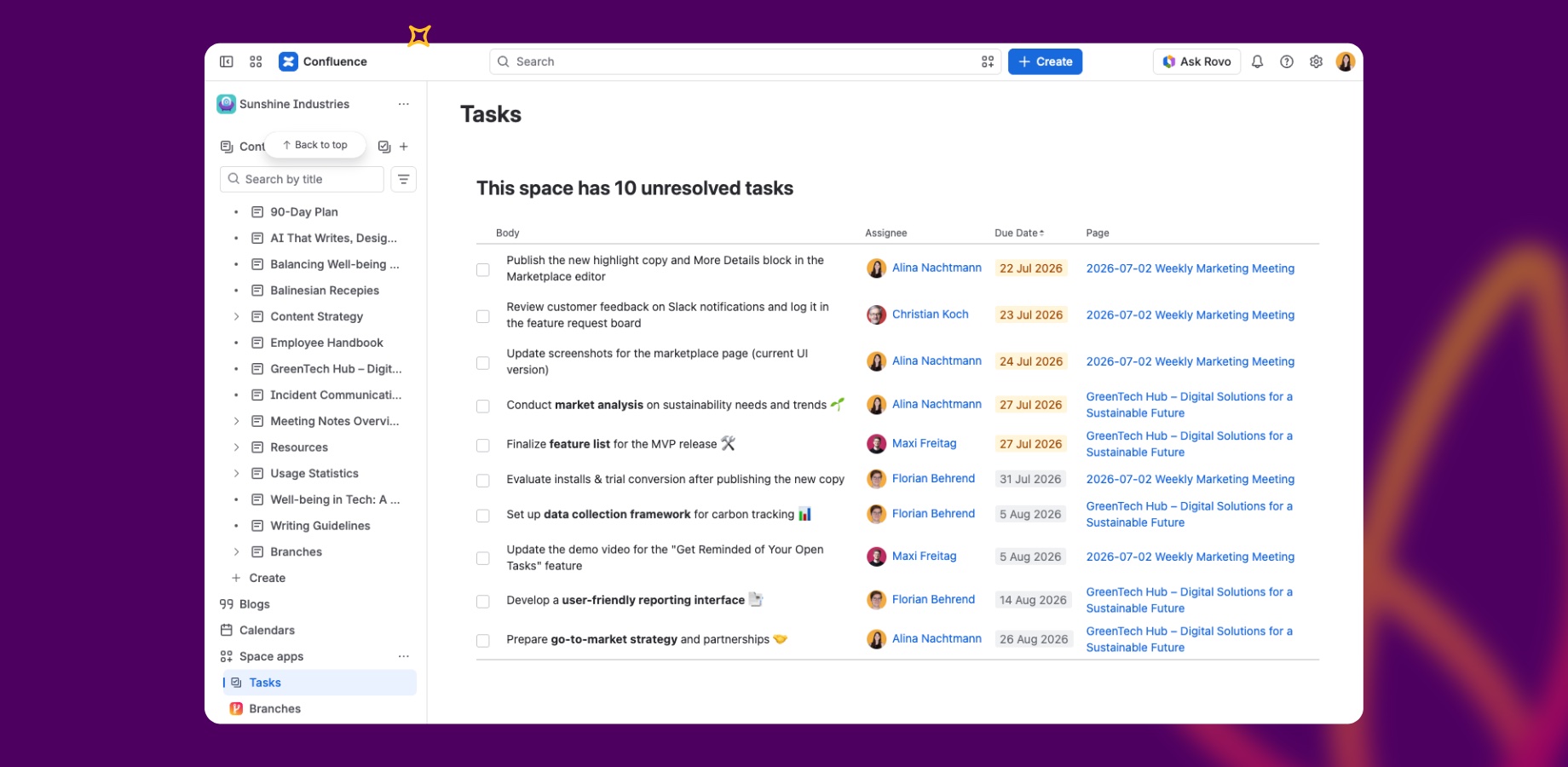Expand the Branches page tree item
Screen dimensions: 1568x767
[236, 551]
